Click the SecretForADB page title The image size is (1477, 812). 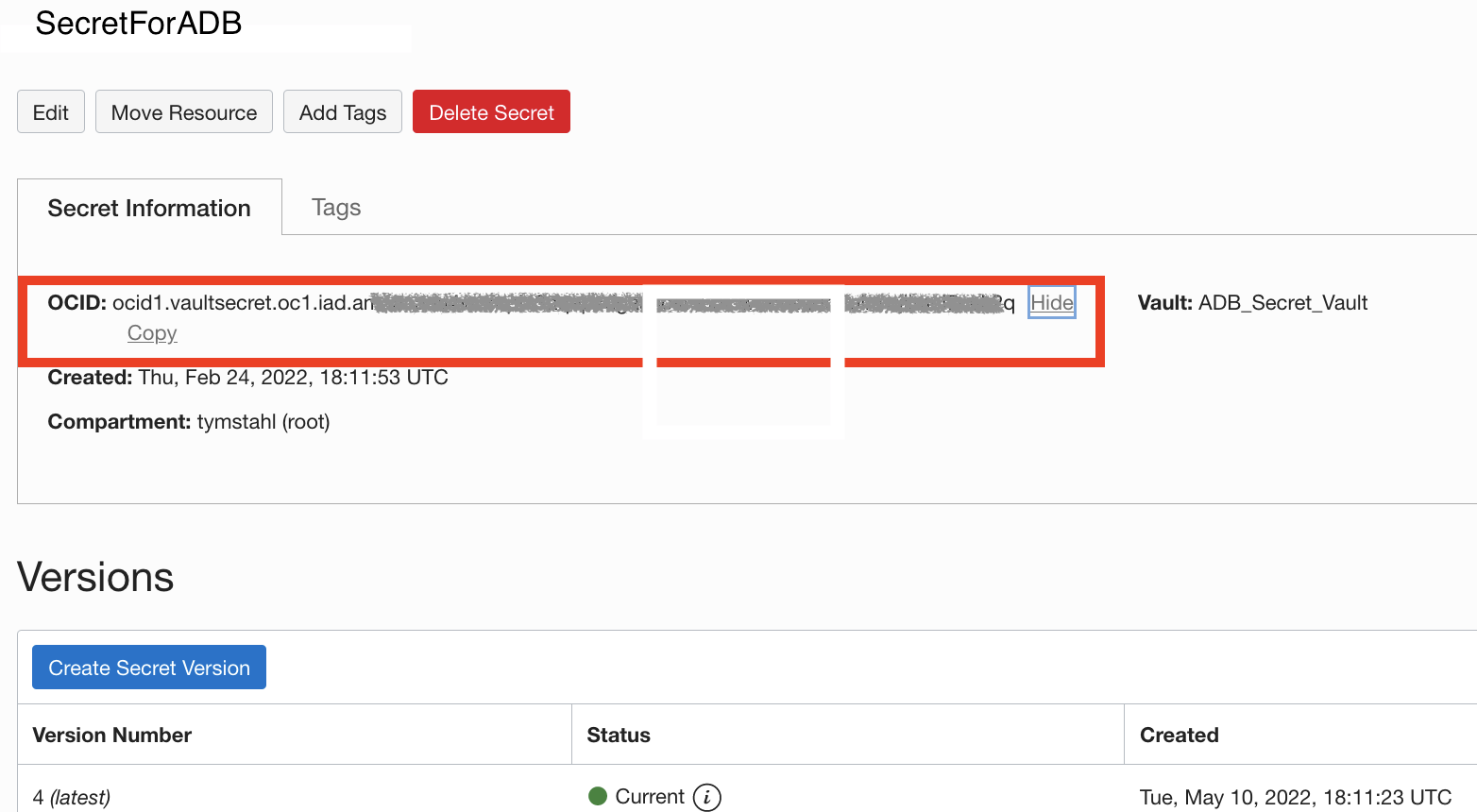[x=139, y=23]
